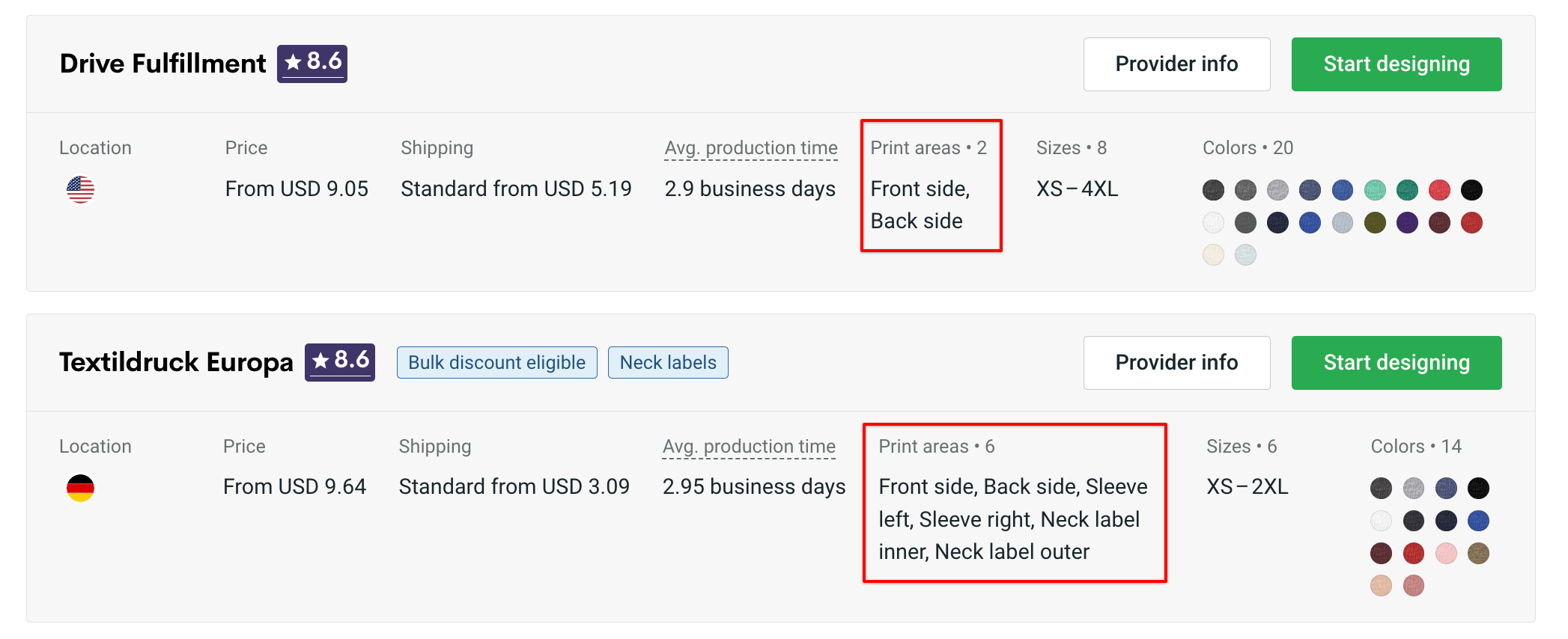Select the mint green swatch for Drive Fulfillment
The height and width of the screenshot is (639, 1568).
tap(1375, 190)
